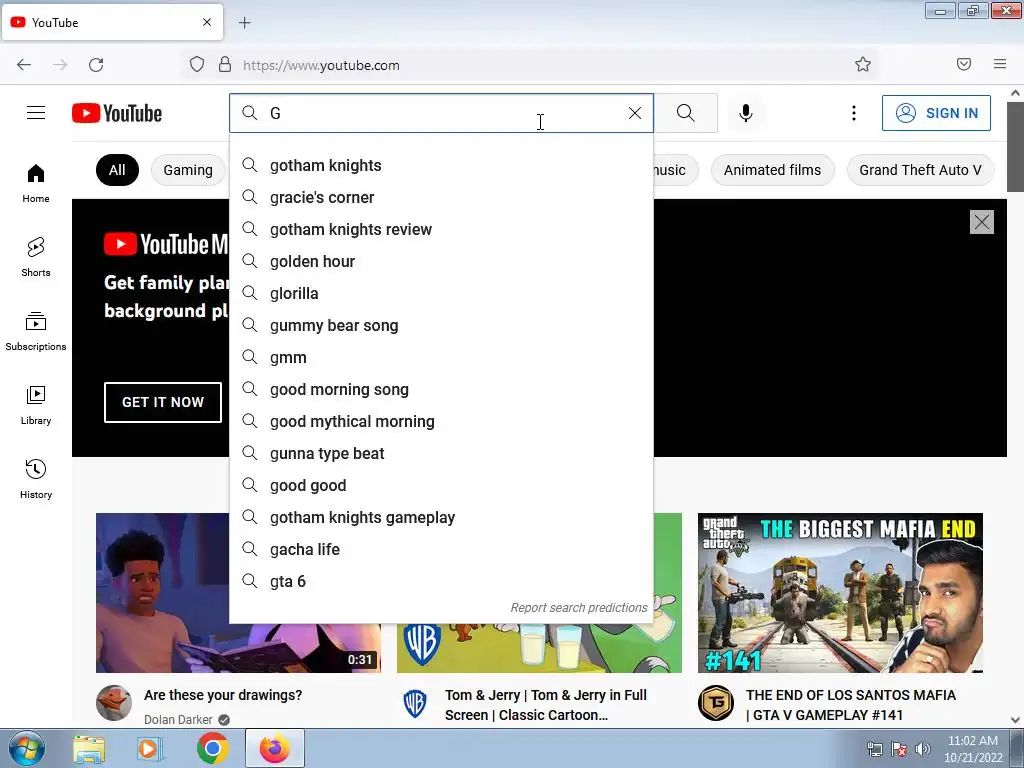Reload the page with the refresh button
The width and height of the screenshot is (1024, 768).
96,65
